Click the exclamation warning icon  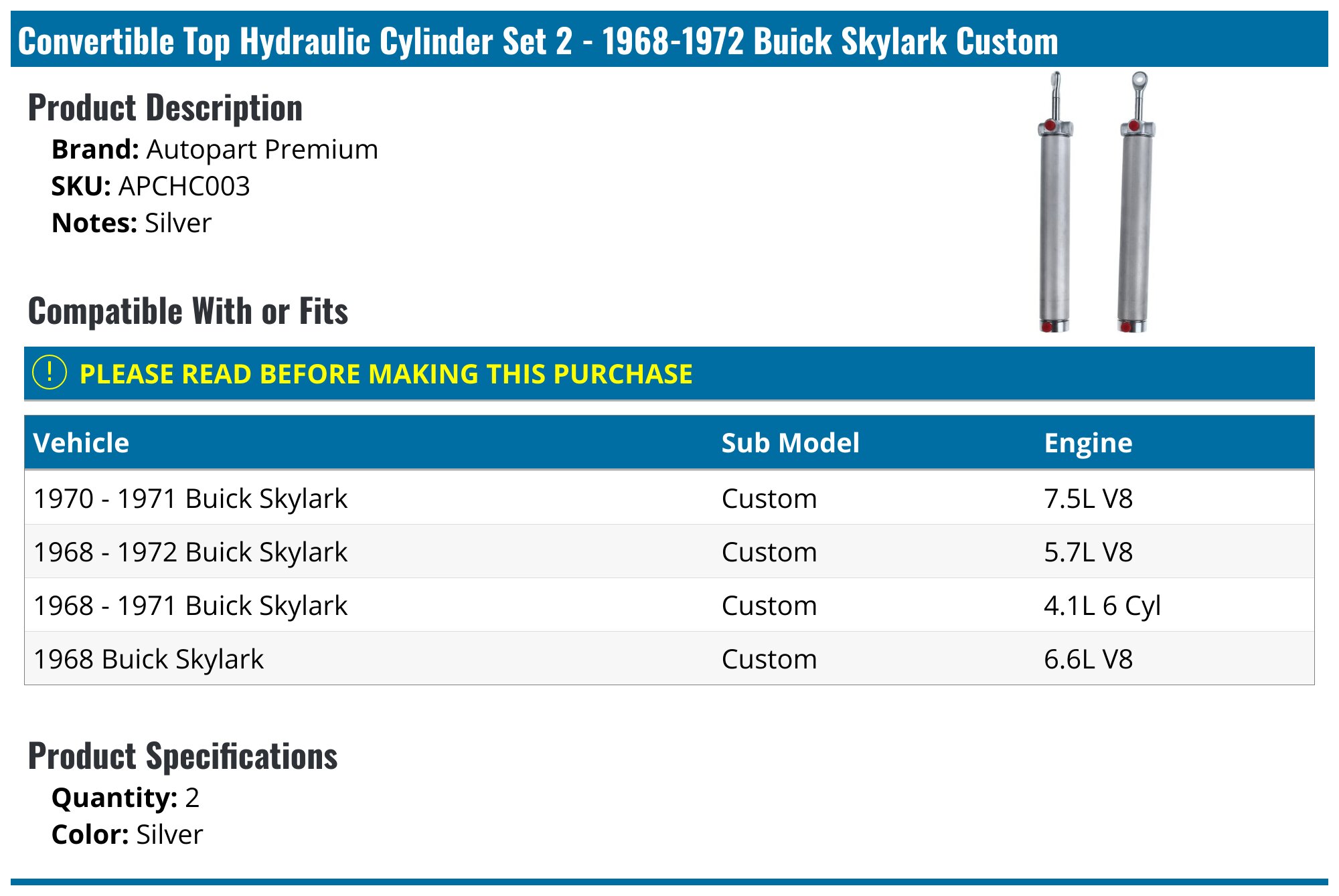[50, 373]
